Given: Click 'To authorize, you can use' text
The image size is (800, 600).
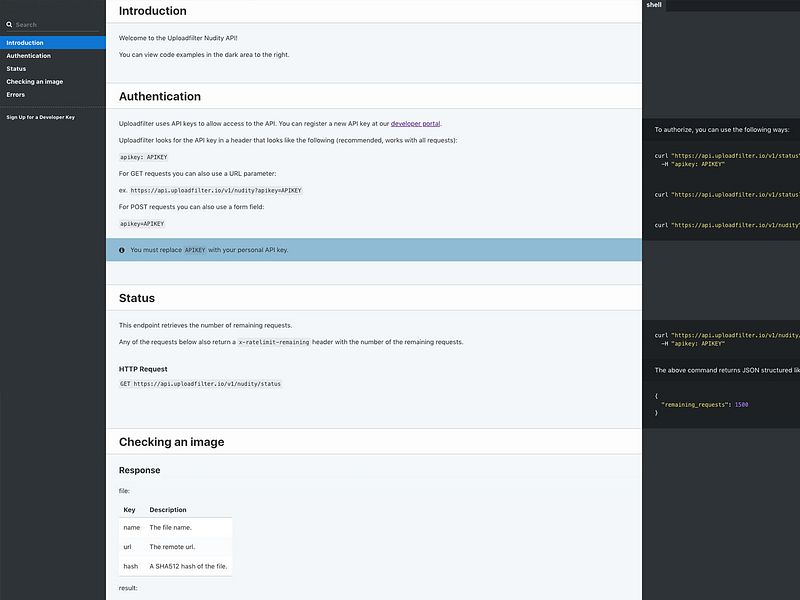Looking at the screenshot, I should (722, 130).
